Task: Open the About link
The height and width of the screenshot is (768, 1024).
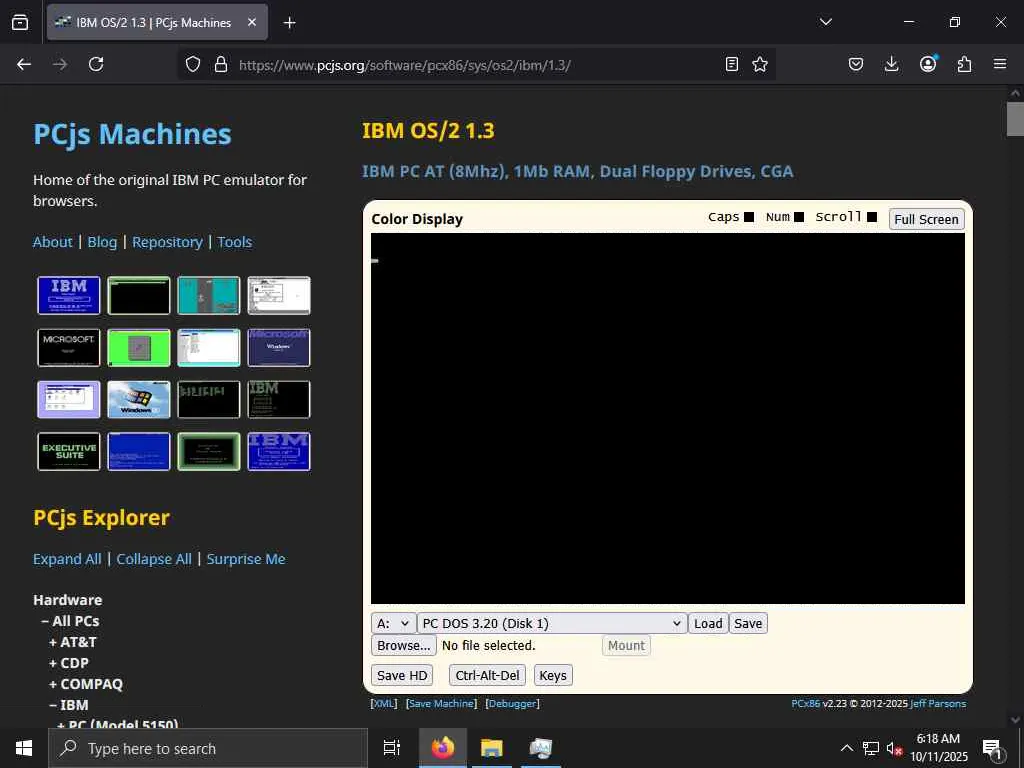Action: tap(53, 242)
